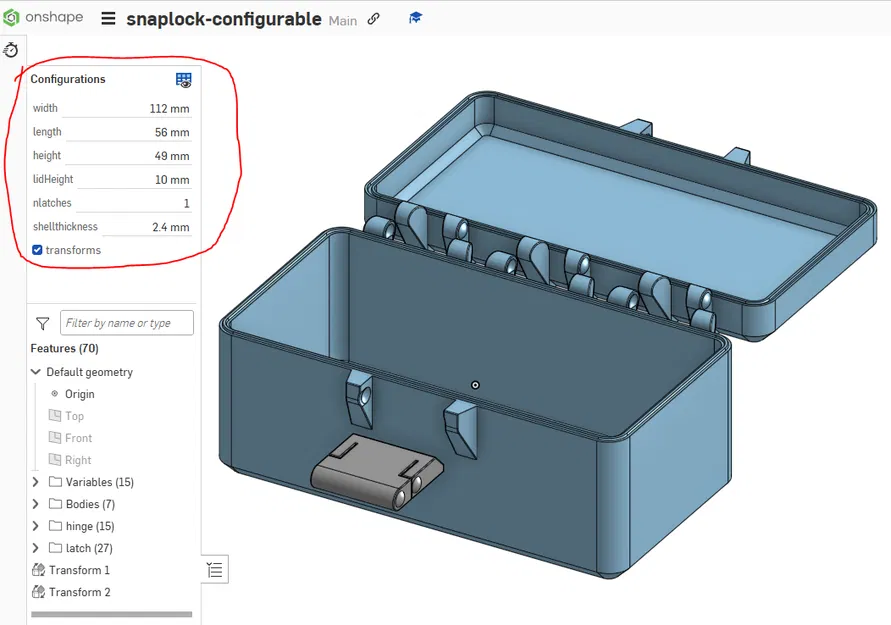Click the Top plane icon

click(56, 416)
